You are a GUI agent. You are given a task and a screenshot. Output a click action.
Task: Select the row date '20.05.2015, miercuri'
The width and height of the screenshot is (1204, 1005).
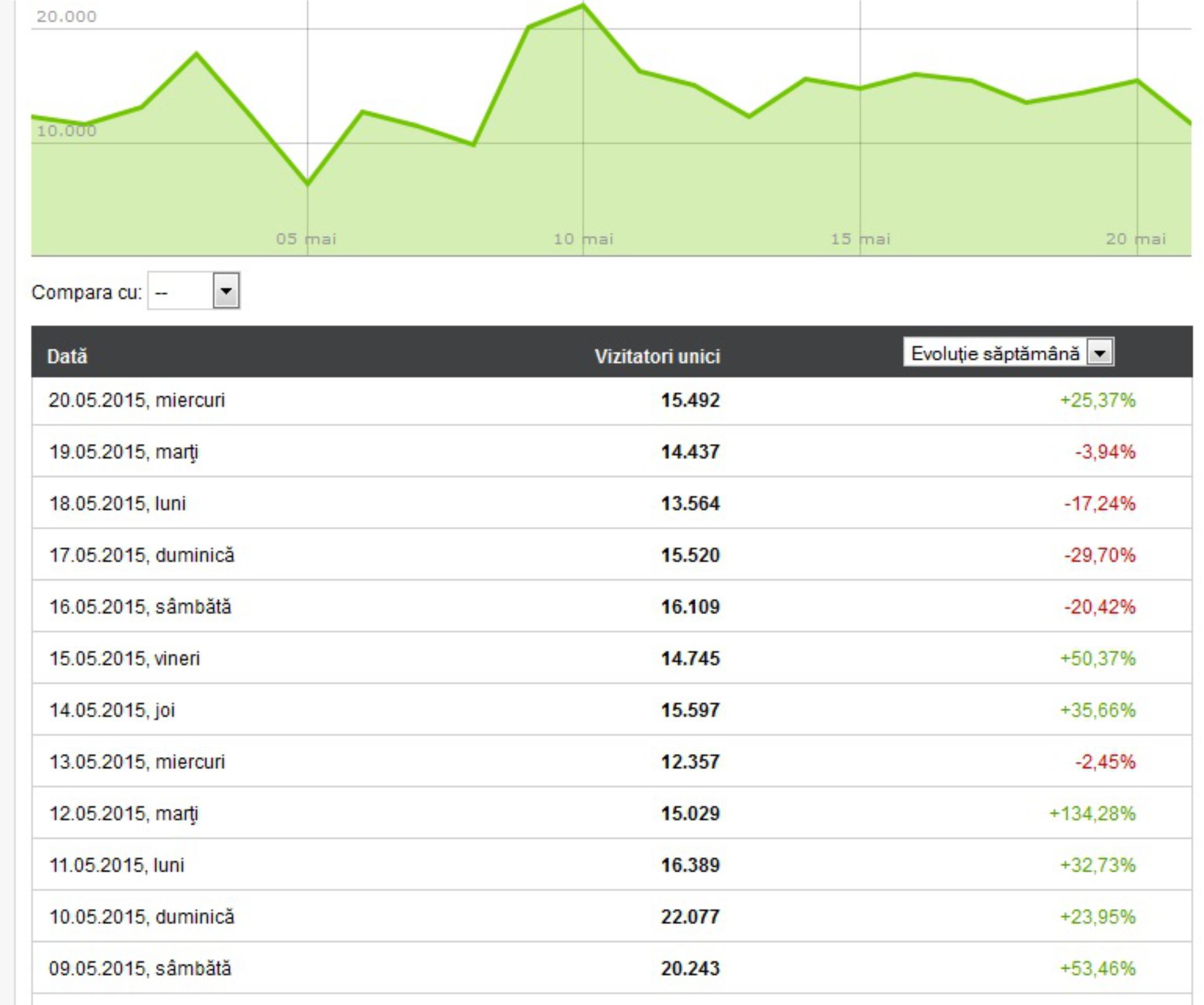(x=137, y=401)
